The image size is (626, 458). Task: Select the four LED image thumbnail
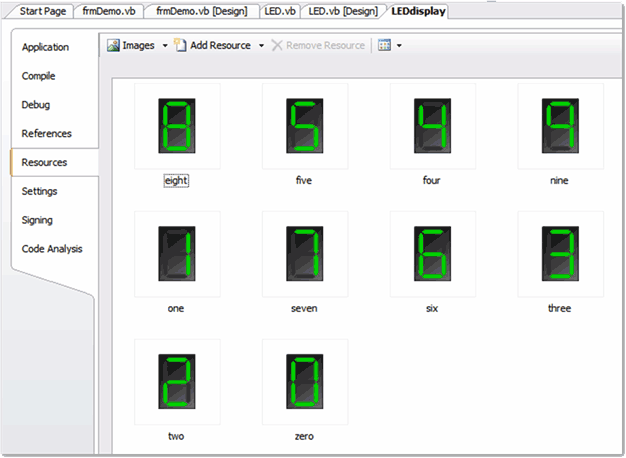coord(433,126)
